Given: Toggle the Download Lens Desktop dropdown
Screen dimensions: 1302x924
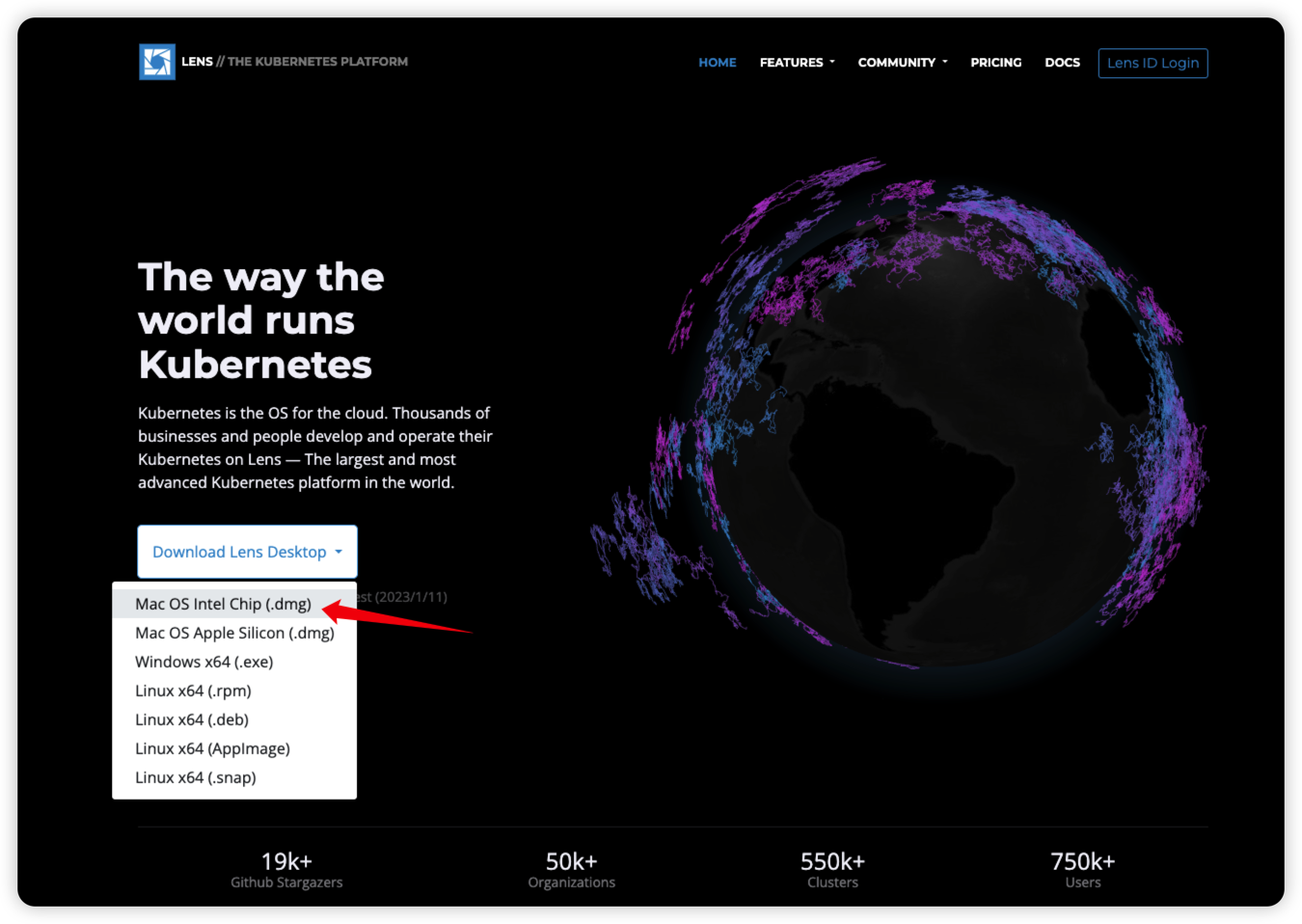Looking at the screenshot, I should coord(247,552).
